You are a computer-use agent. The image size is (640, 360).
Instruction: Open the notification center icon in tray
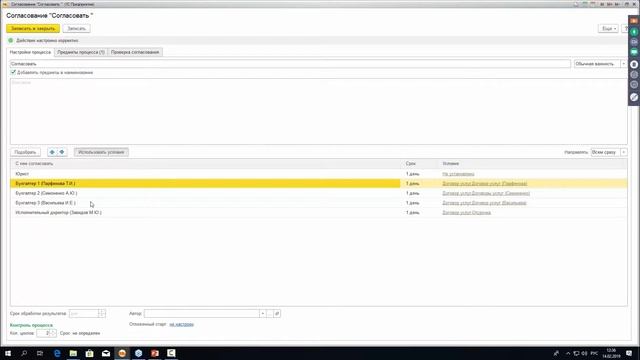coord(629,353)
